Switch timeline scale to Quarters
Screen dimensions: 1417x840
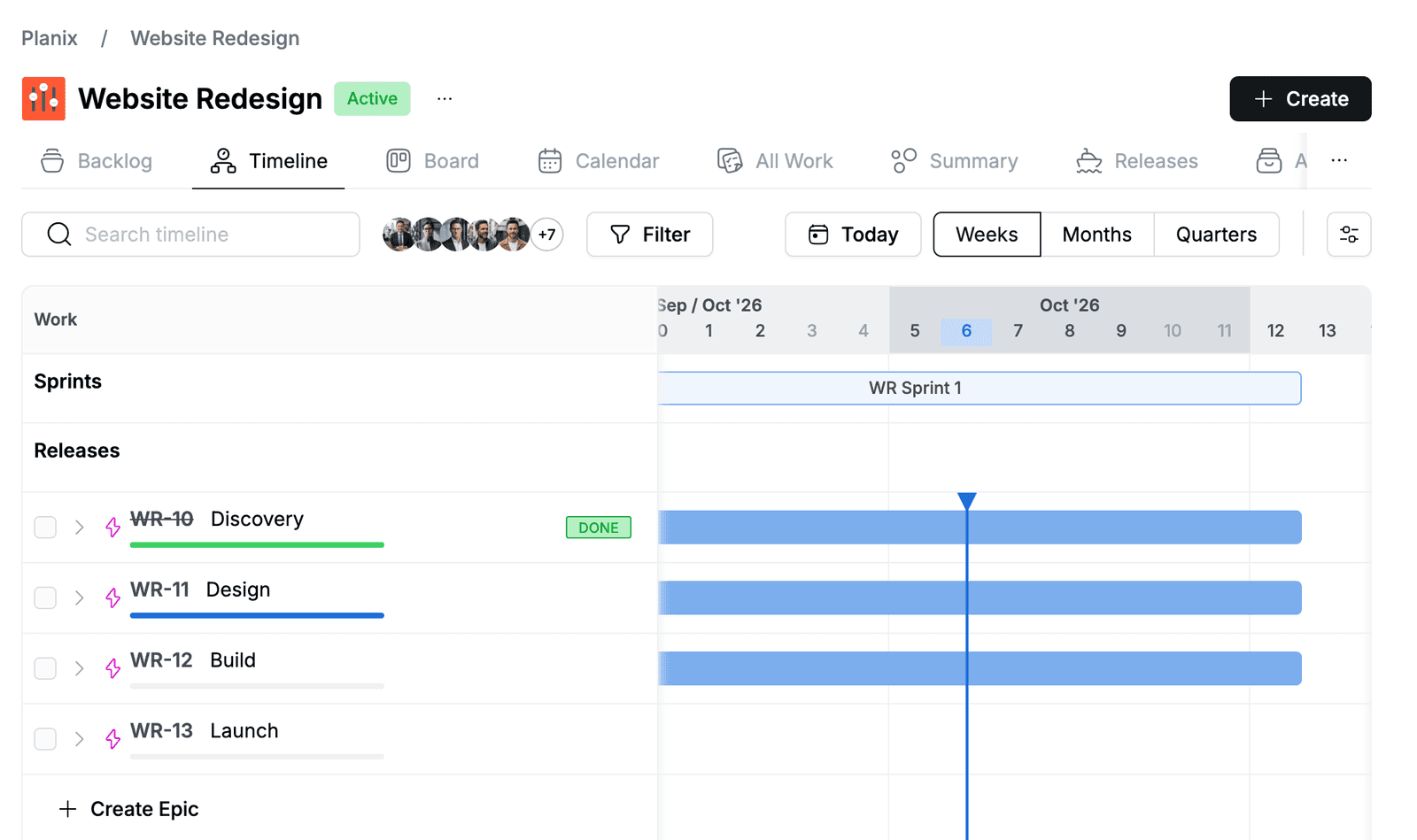[1216, 235]
